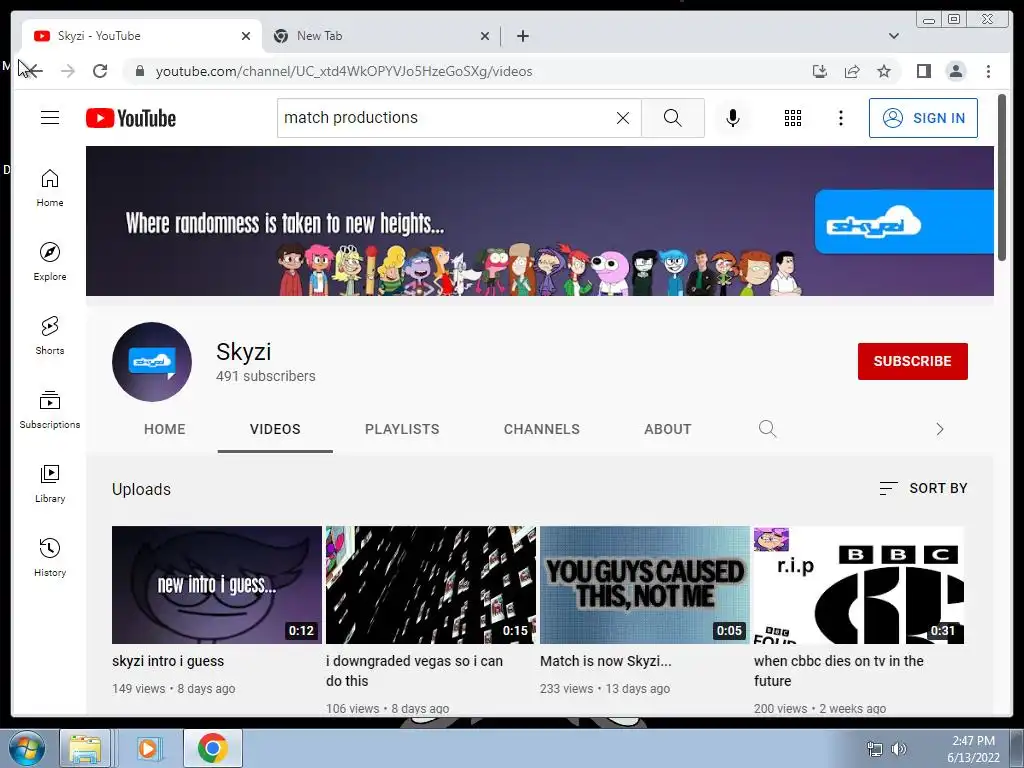Click the BBC r.i.p thumbnail
The image size is (1024, 768).
tap(859, 584)
